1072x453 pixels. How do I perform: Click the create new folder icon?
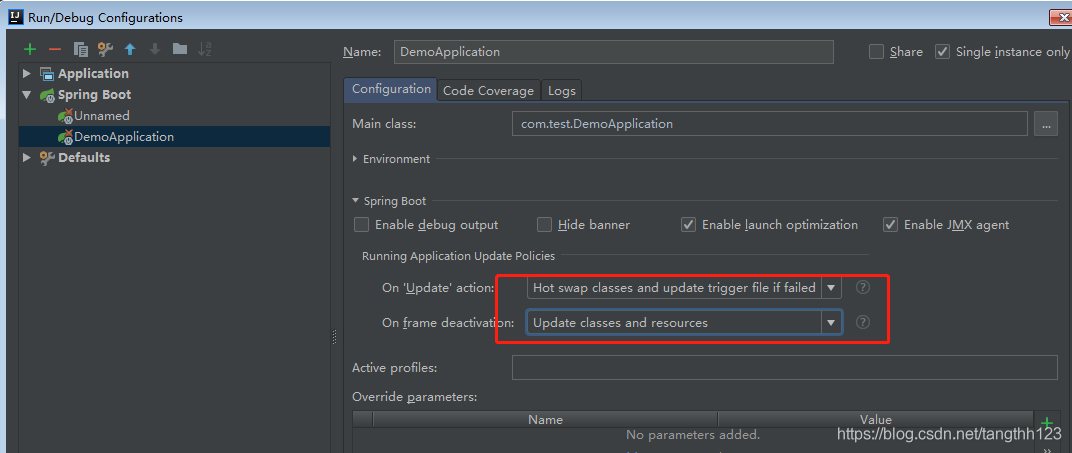click(x=180, y=49)
